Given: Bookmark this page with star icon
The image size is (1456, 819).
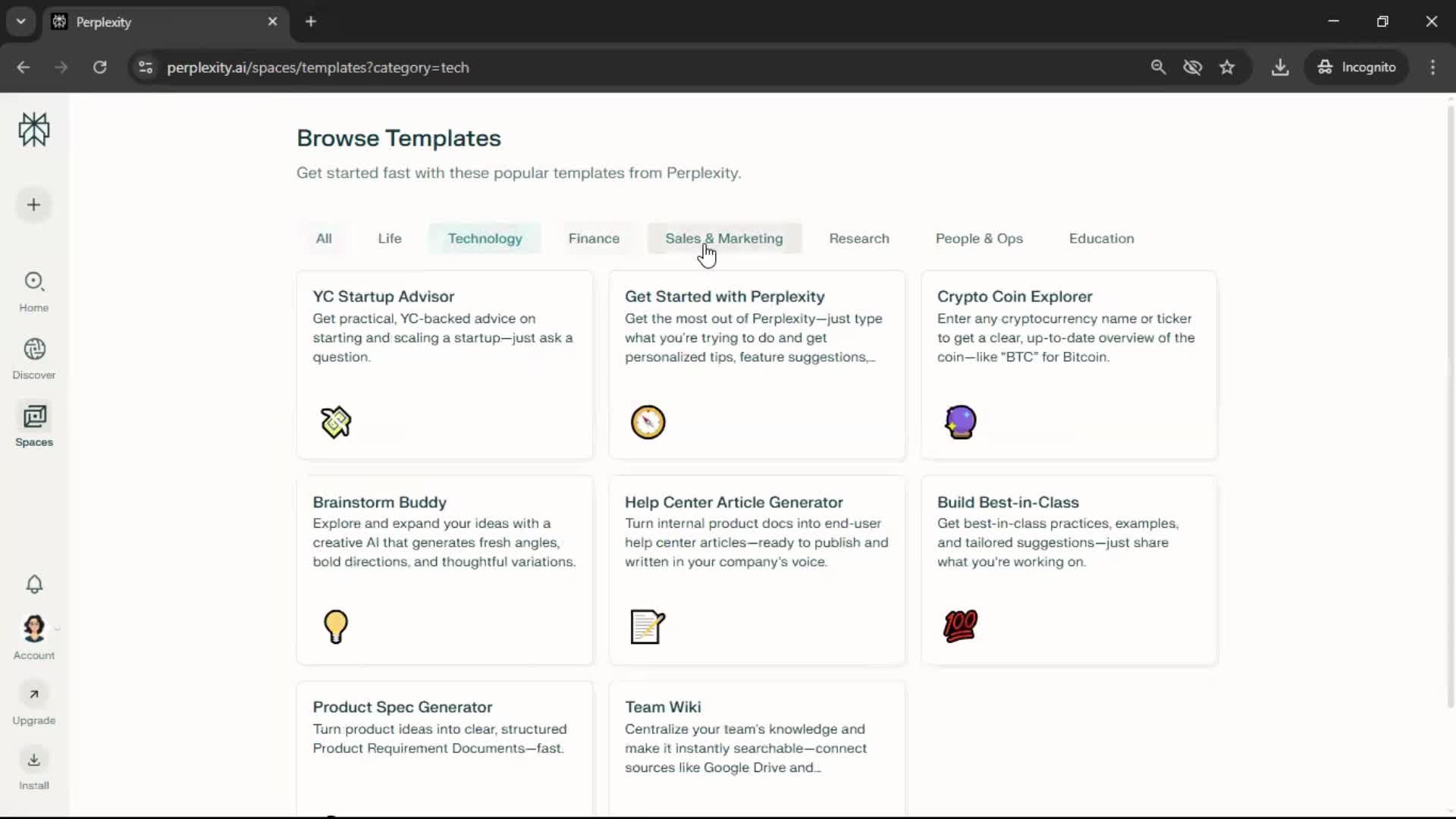Looking at the screenshot, I should click(1227, 67).
